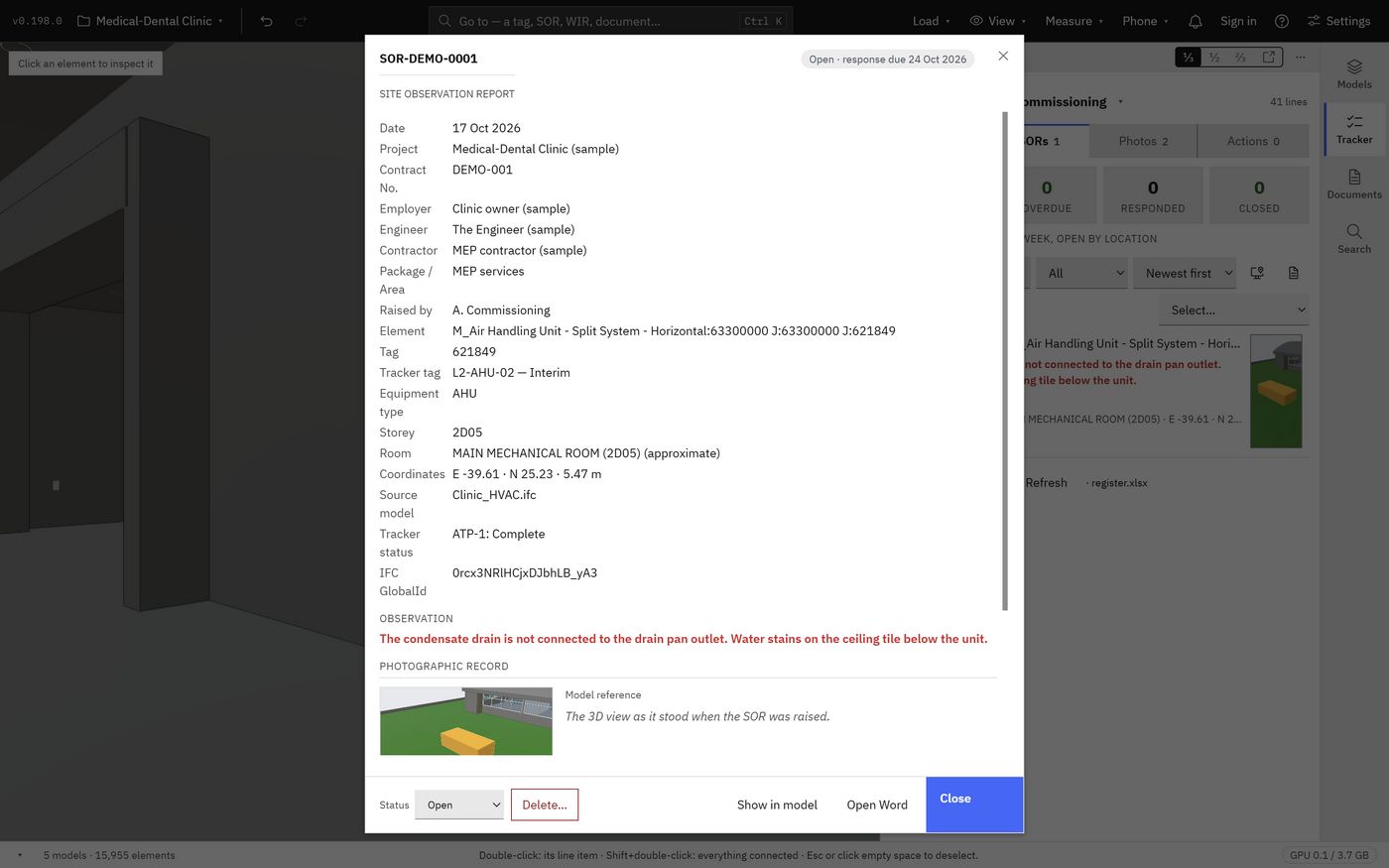Open the notifications bell

(1196, 21)
